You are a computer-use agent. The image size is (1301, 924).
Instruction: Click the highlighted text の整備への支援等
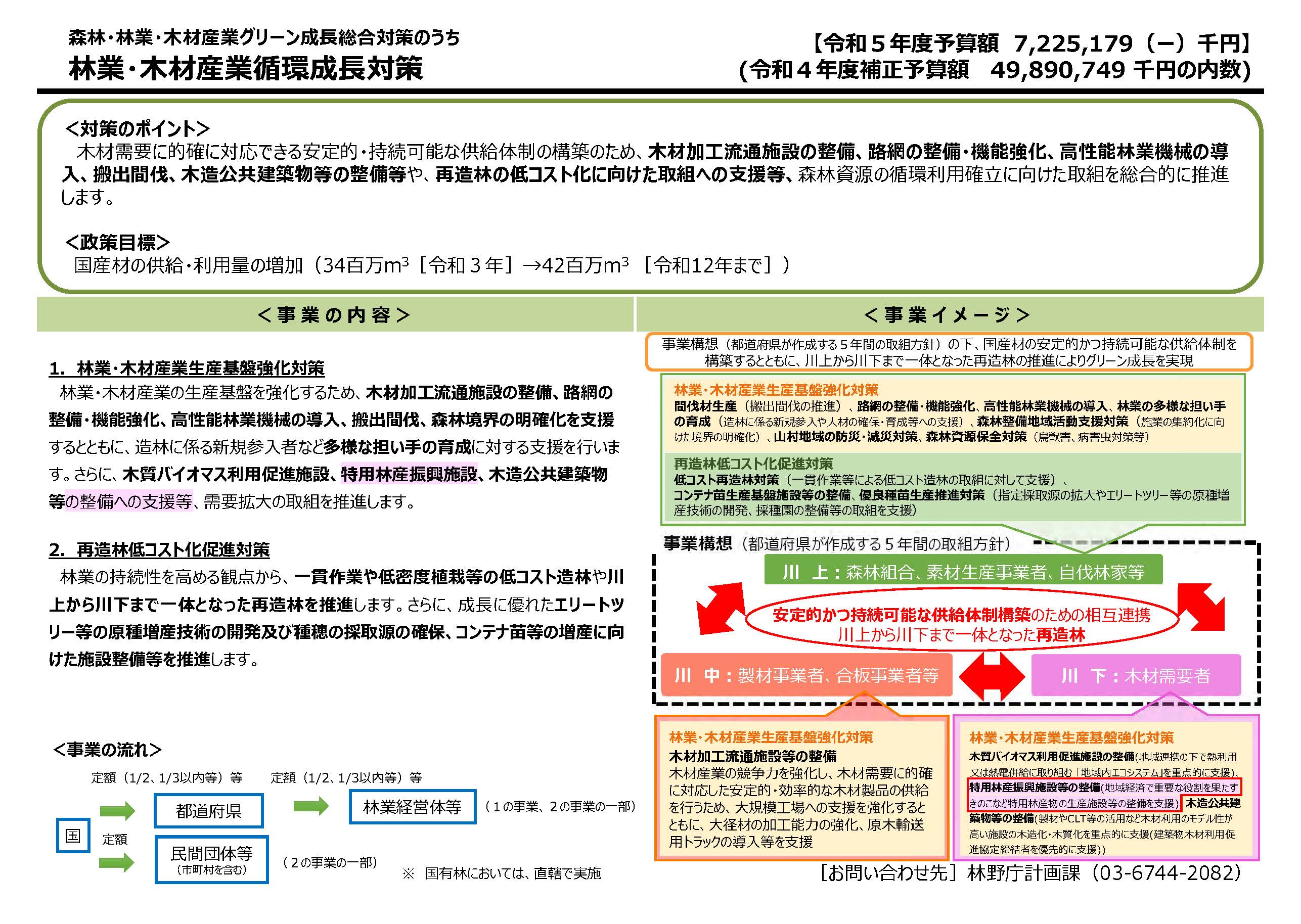[x=129, y=501]
